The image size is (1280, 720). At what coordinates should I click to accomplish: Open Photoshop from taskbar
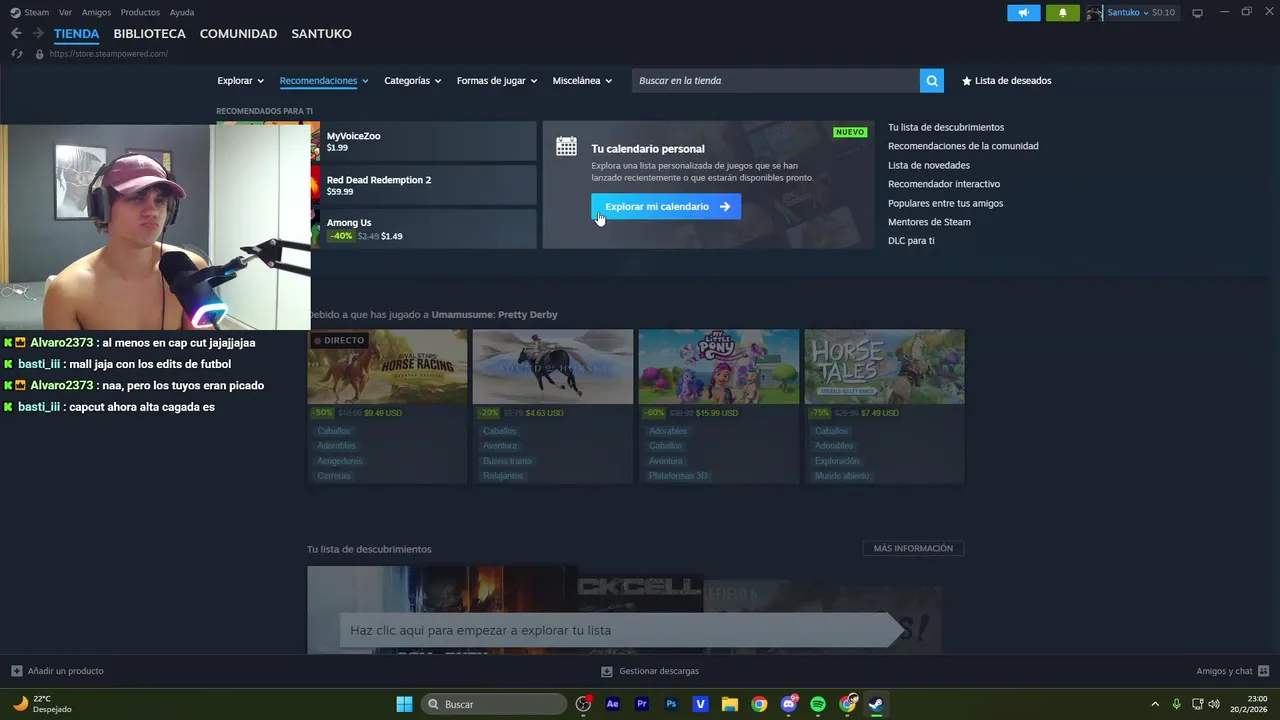(671, 704)
